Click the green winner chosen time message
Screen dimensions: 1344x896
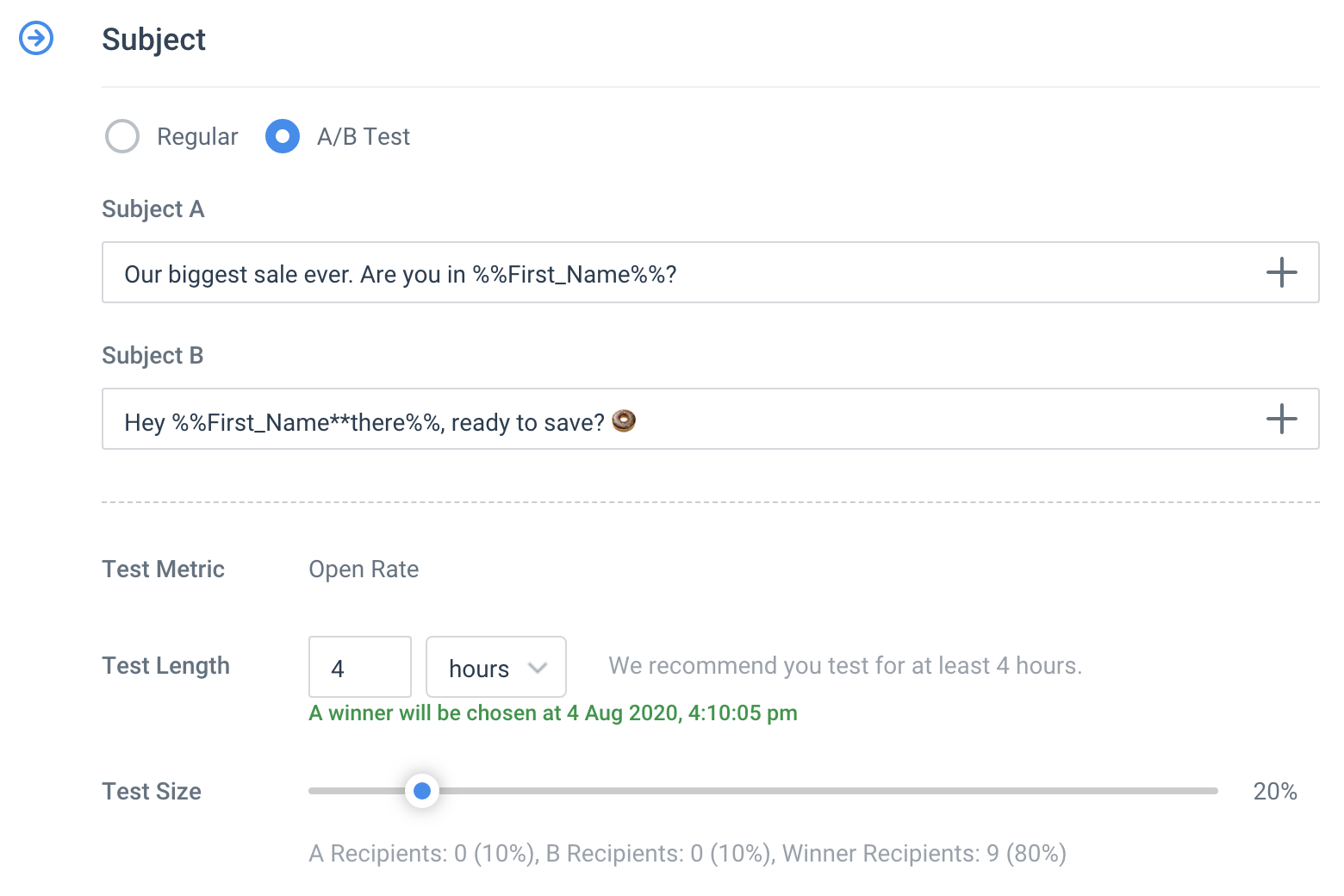[x=553, y=713]
